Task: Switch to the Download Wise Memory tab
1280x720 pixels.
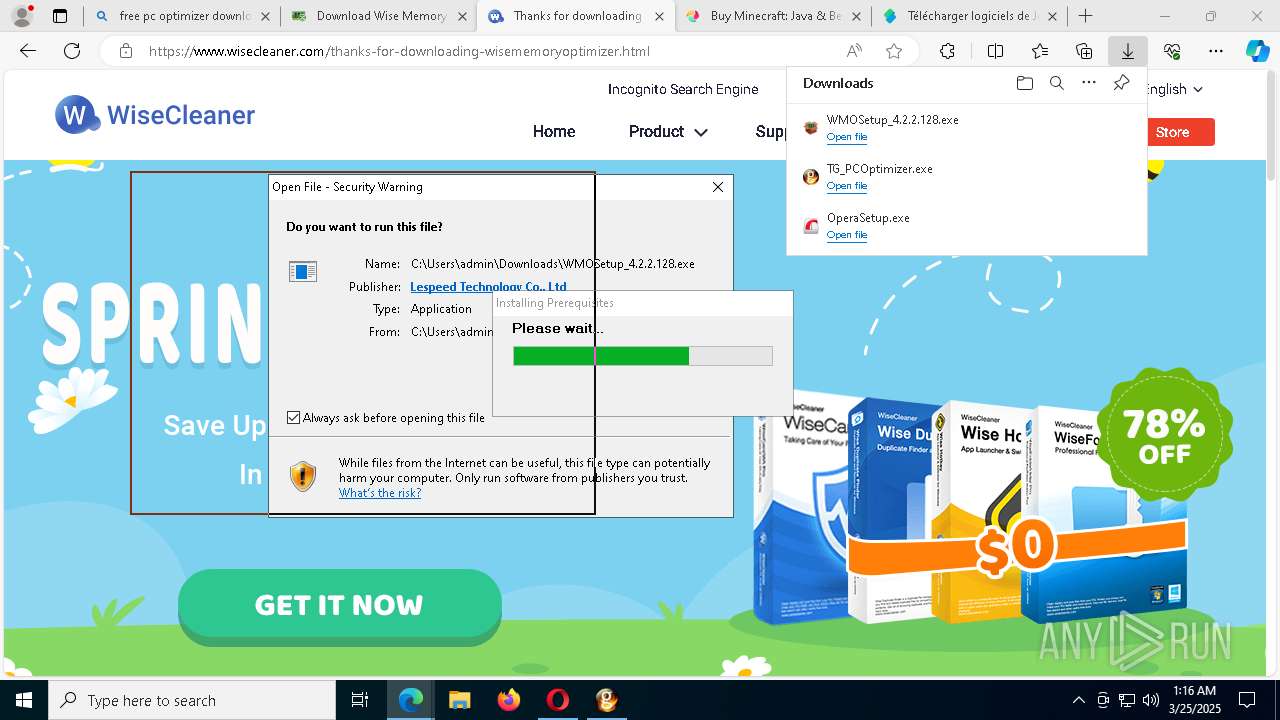Action: [x=379, y=16]
